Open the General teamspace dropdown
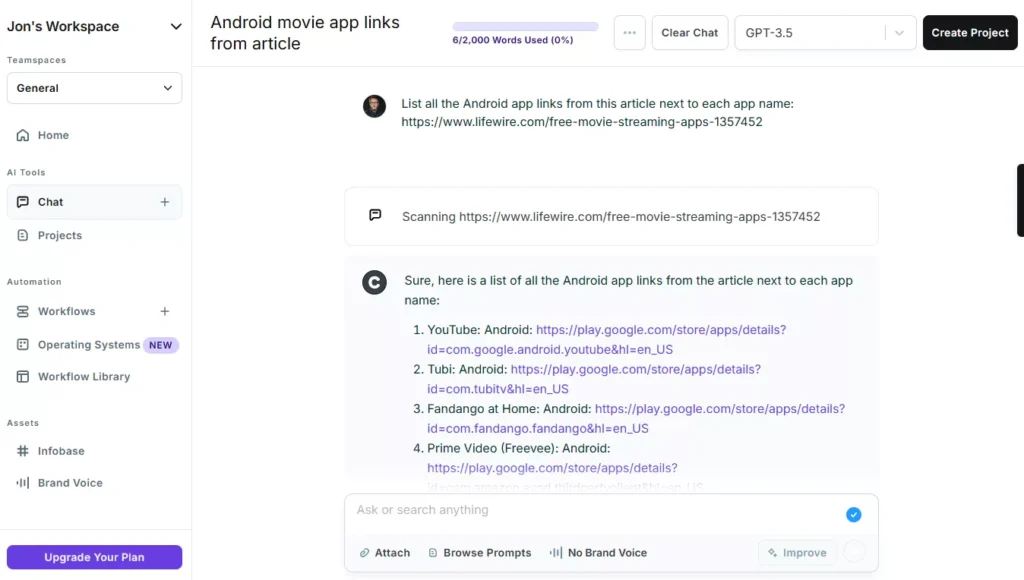Screen dimensions: 1024x580 (94, 88)
